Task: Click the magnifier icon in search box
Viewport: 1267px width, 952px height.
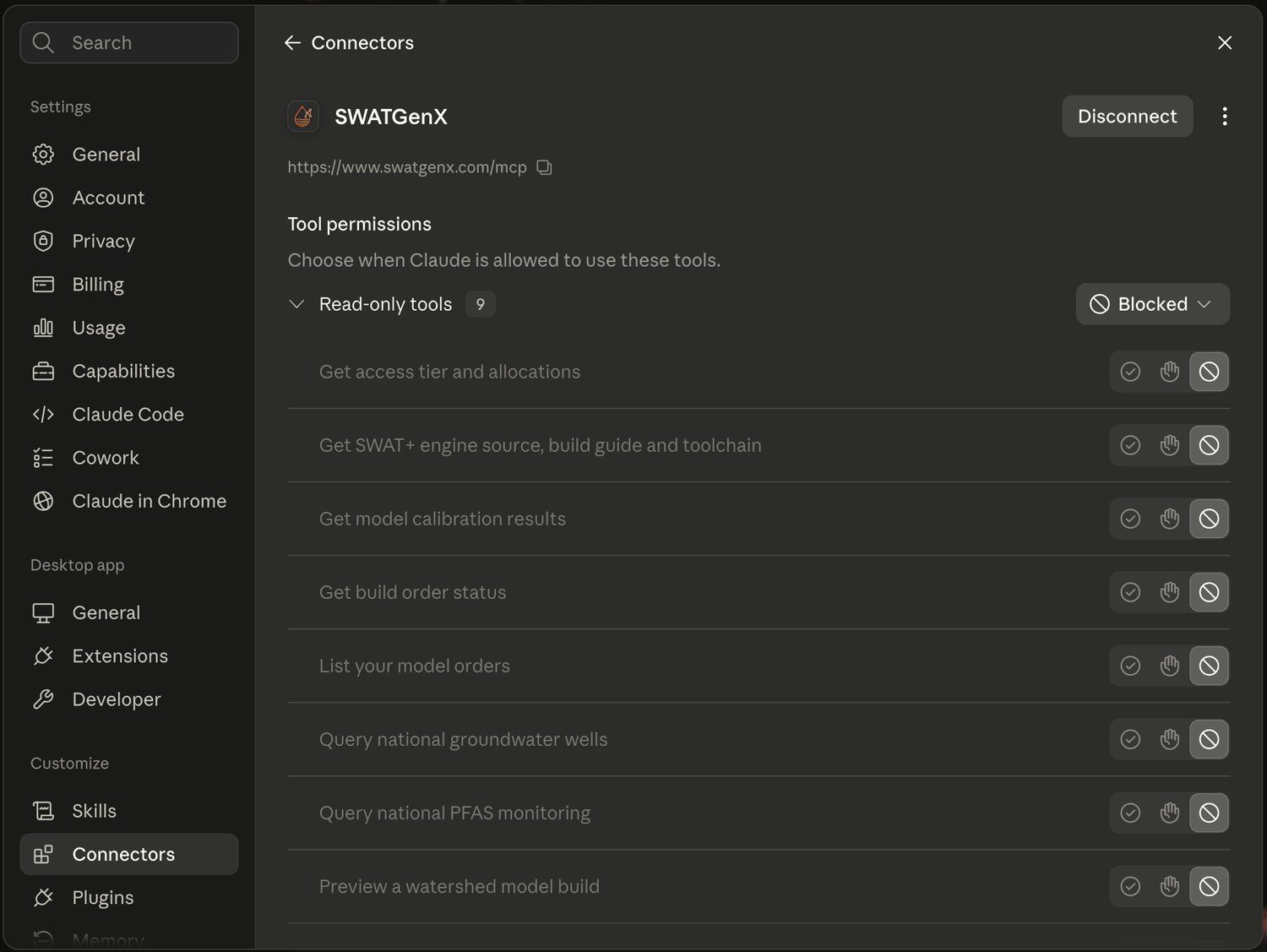Action: (43, 42)
